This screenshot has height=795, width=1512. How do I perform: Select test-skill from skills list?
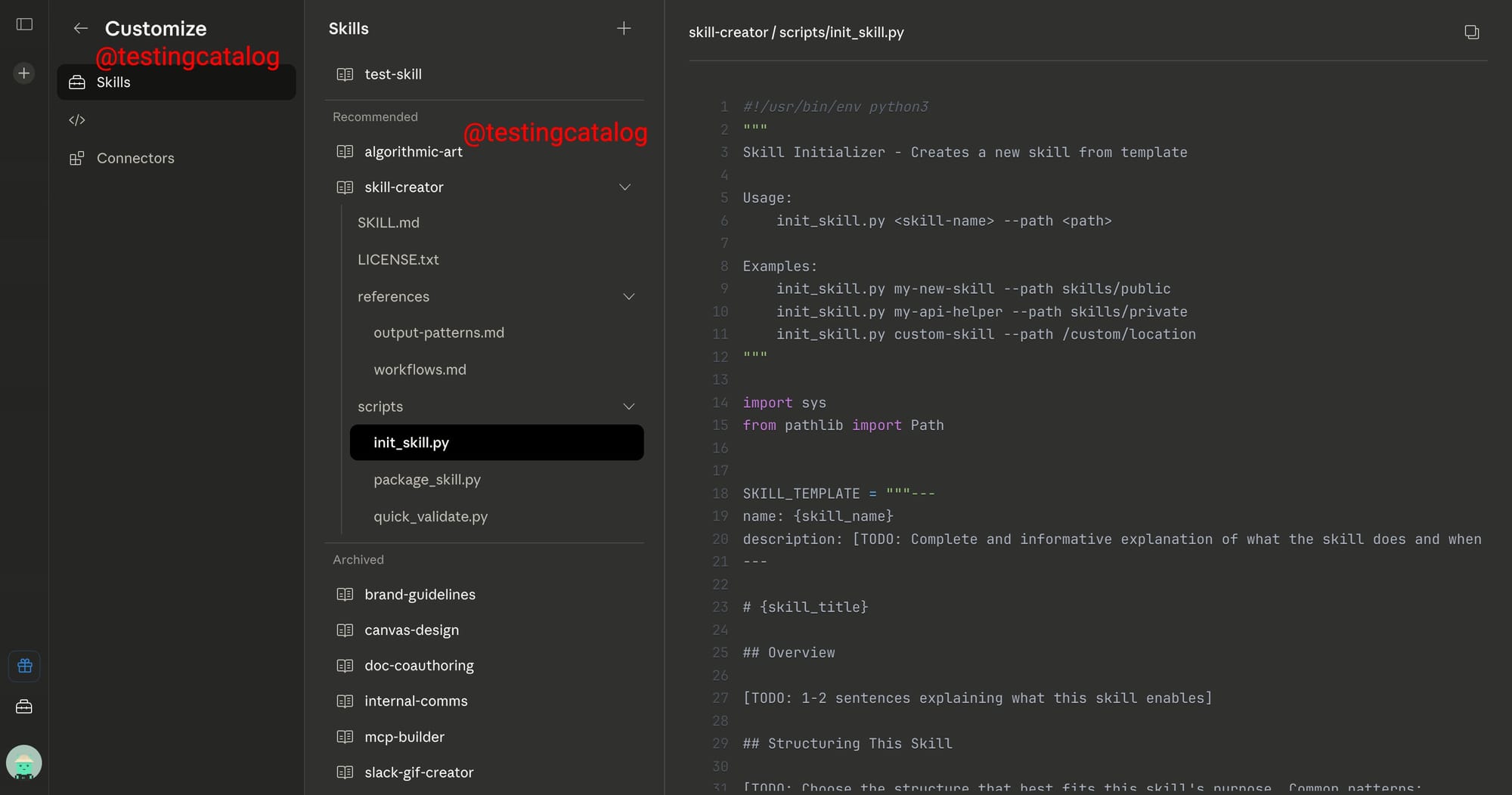click(x=393, y=74)
